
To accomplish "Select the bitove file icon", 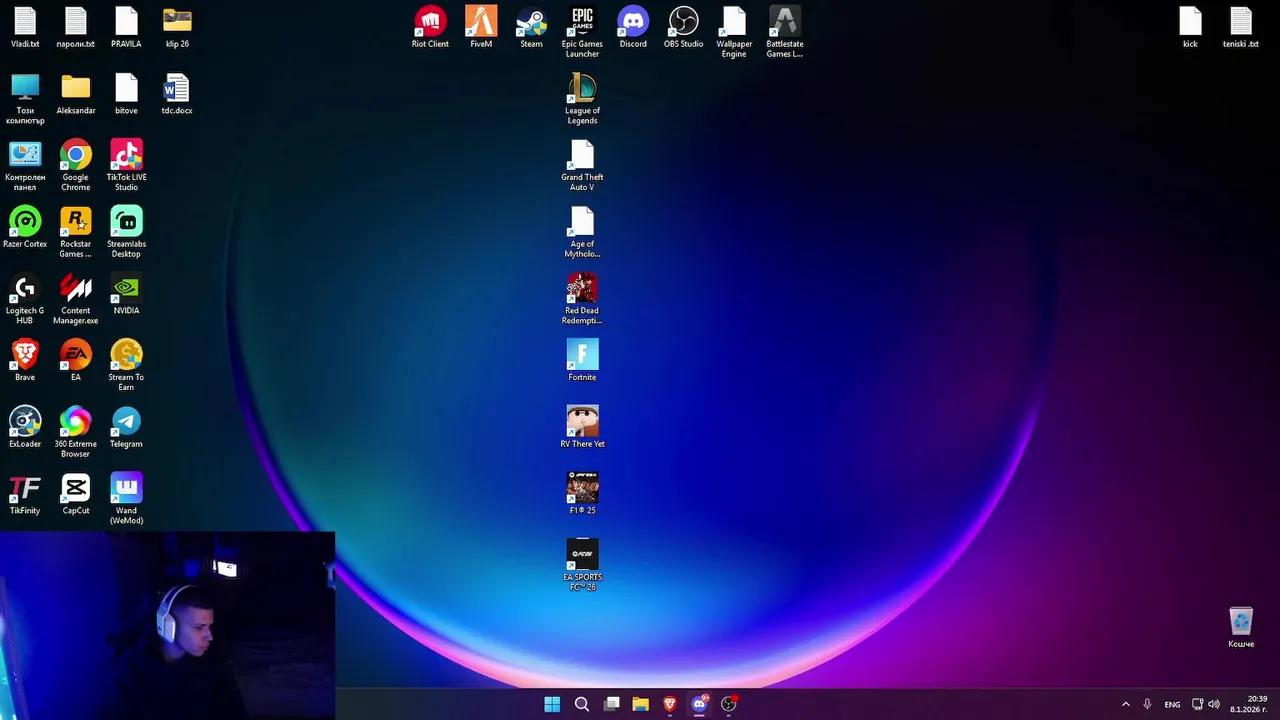I will pos(126,95).
